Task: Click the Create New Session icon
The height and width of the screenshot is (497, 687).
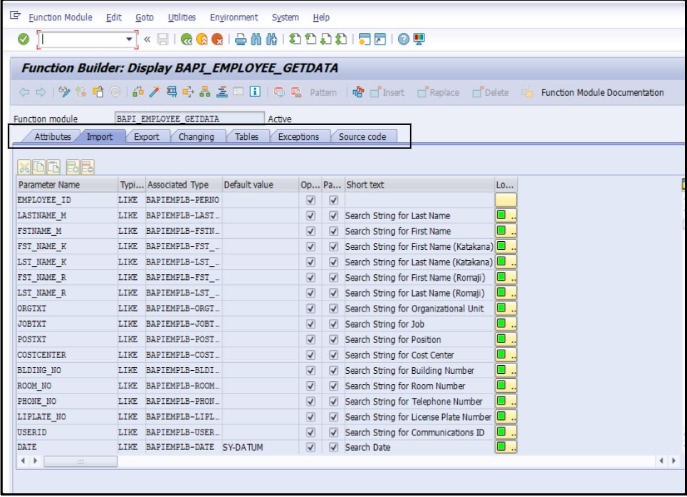Action: tap(365, 39)
